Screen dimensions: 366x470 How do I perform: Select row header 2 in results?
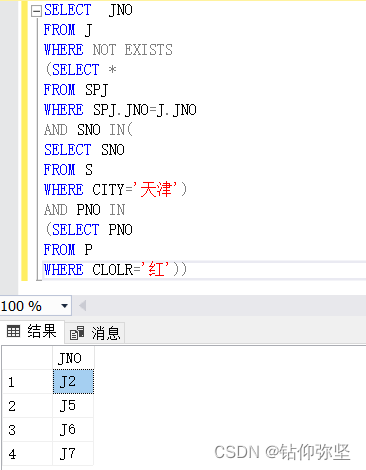click(27, 406)
